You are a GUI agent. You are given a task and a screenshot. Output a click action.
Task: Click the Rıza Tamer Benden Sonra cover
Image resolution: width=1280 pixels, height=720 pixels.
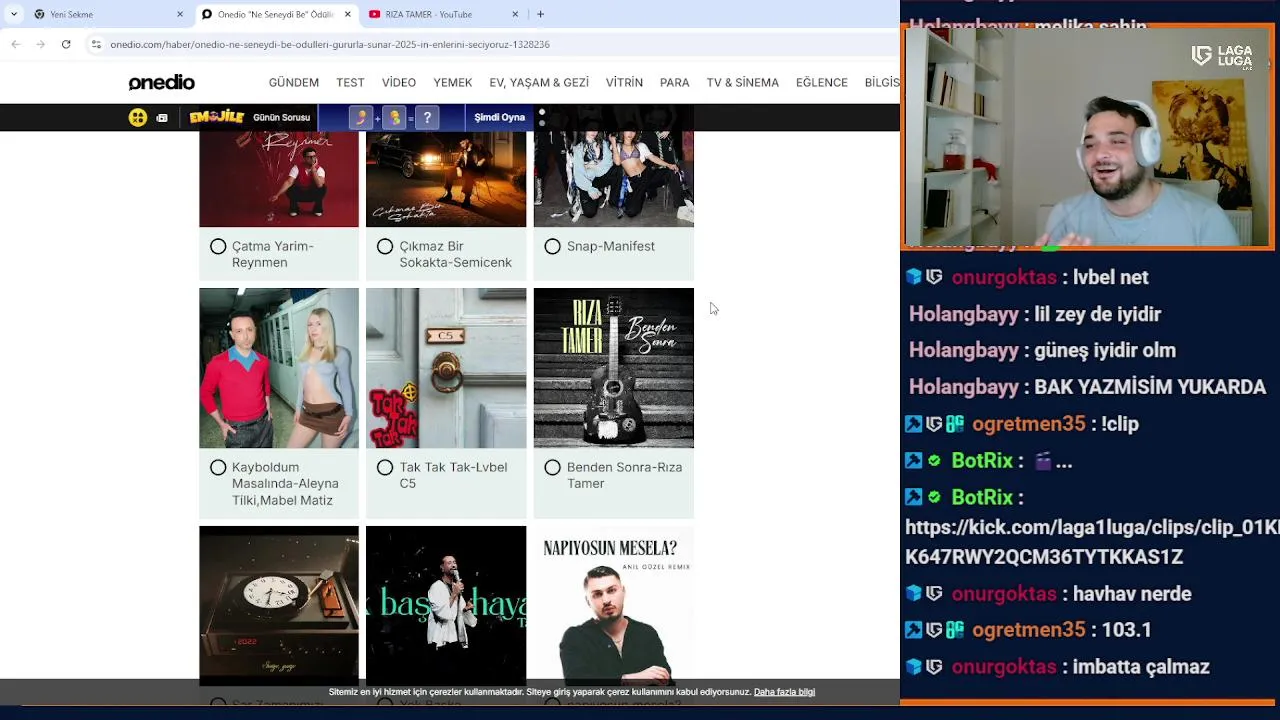(613, 368)
